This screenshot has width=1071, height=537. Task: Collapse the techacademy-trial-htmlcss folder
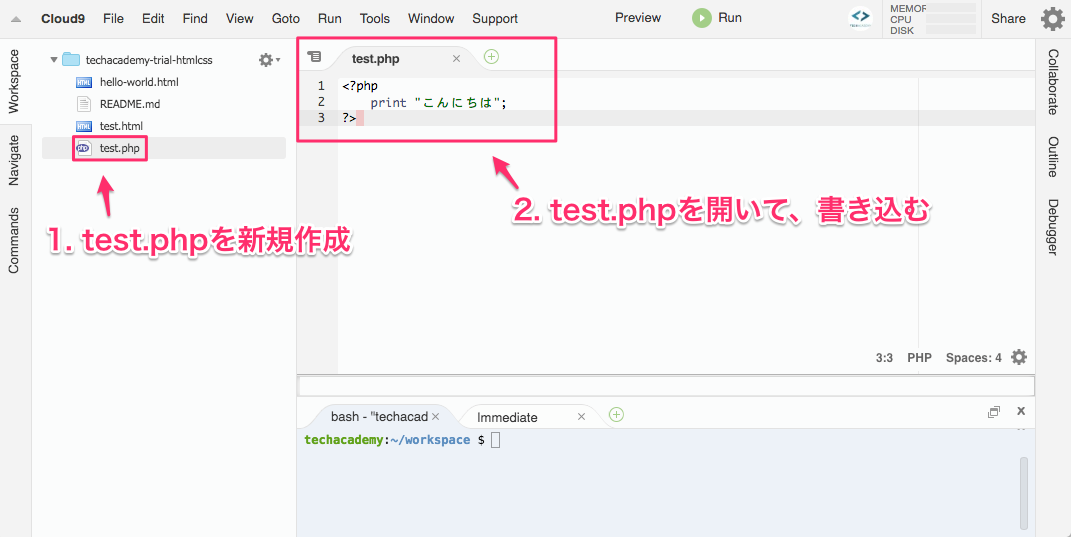click(x=54, y=60)
